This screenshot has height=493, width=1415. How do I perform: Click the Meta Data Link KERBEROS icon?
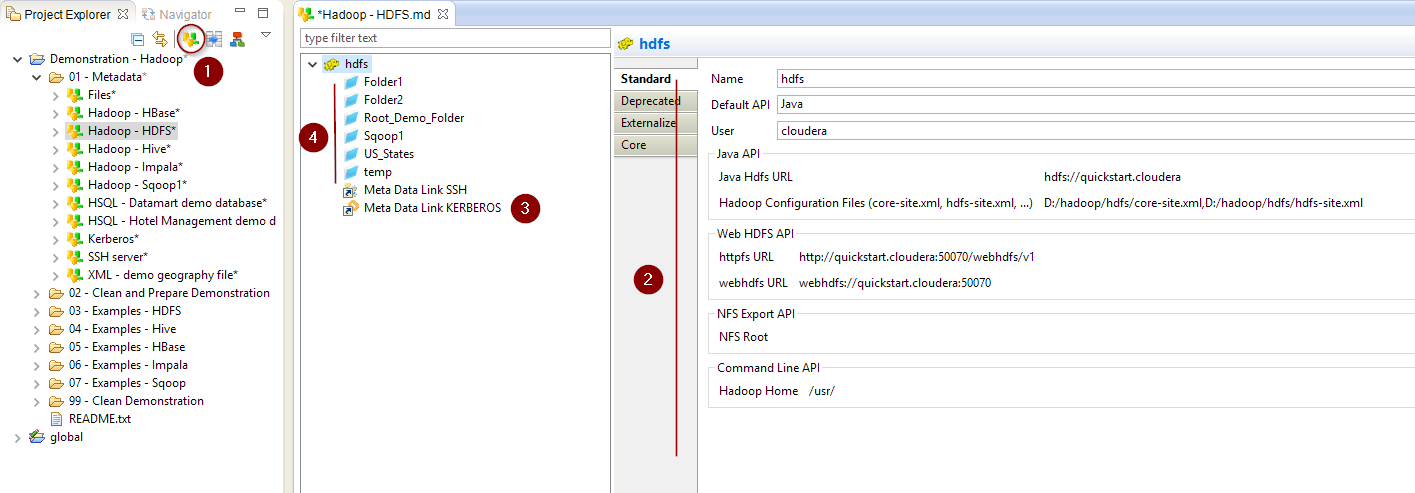[351, 208]
